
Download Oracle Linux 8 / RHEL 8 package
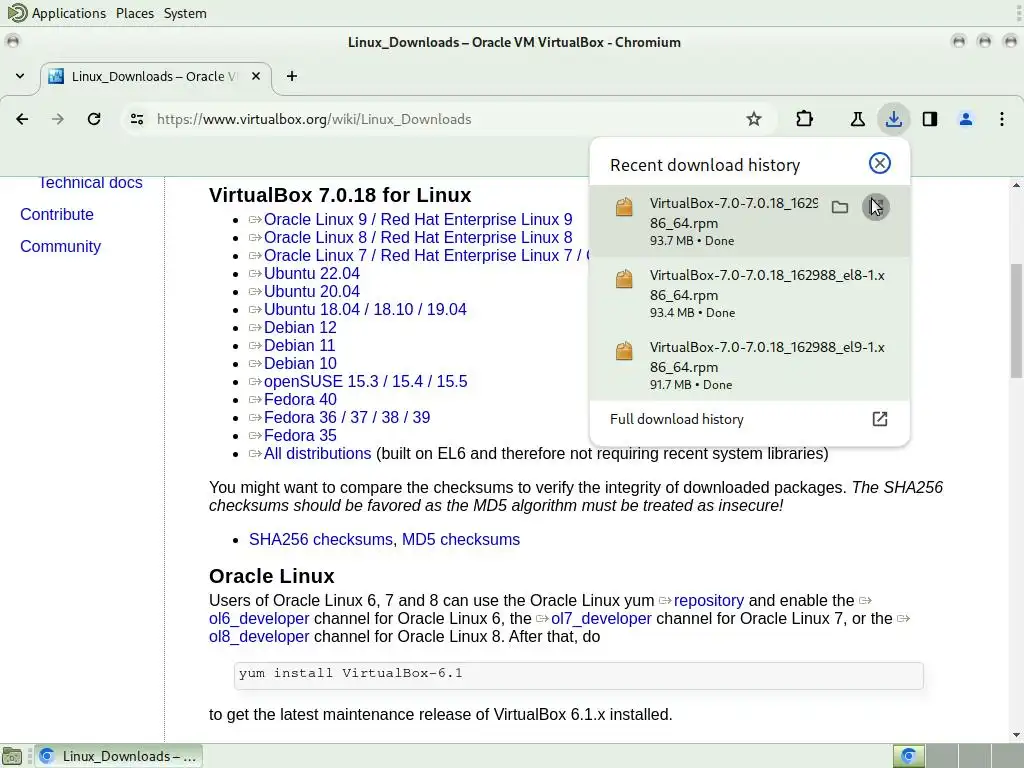pos(418,237)
